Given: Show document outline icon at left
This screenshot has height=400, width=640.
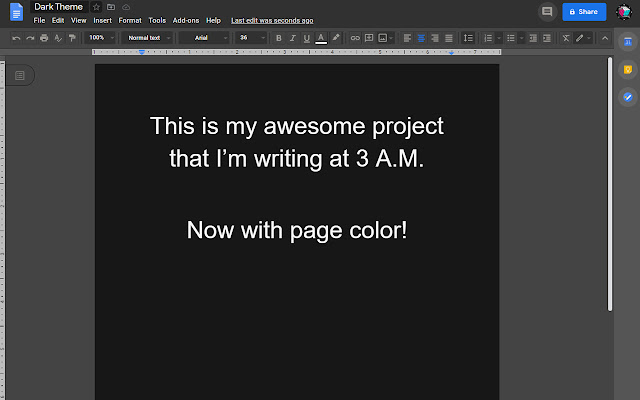Looking at the screenshot, I should [20, 75].
